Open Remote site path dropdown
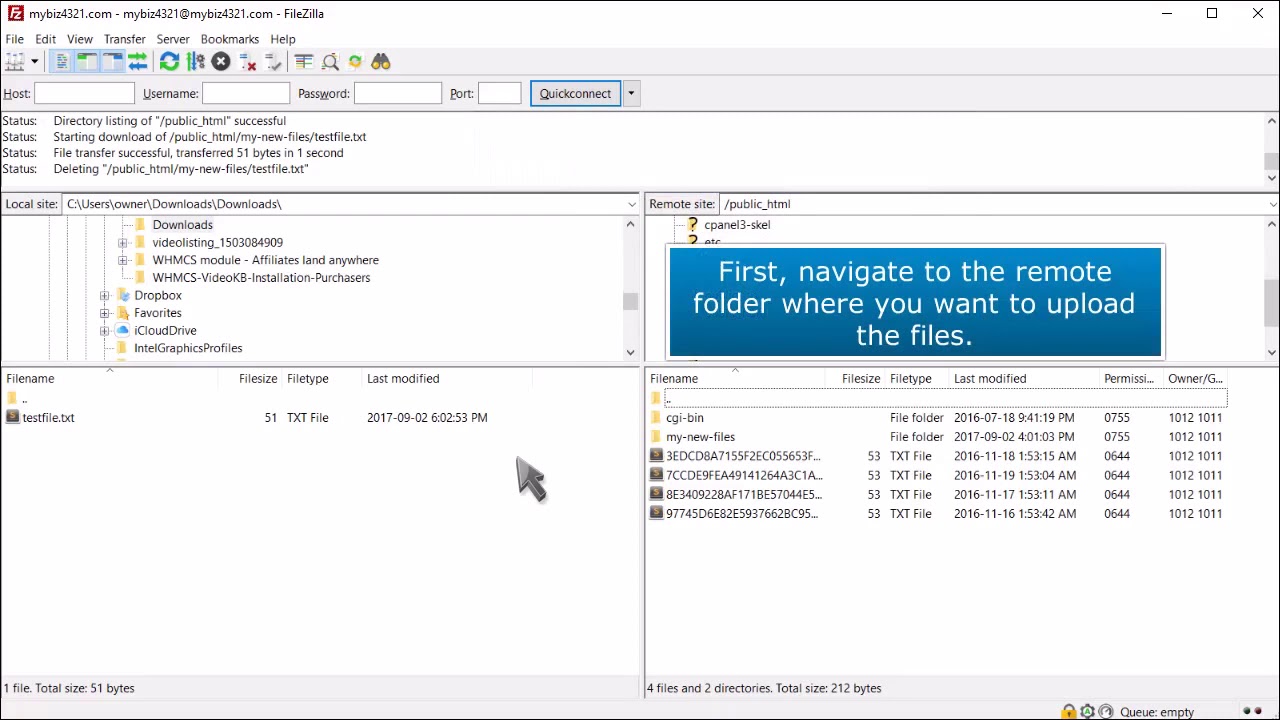Image resolution: width=1280 pixels, height=720 pixels. click(x=1272, y=204)
